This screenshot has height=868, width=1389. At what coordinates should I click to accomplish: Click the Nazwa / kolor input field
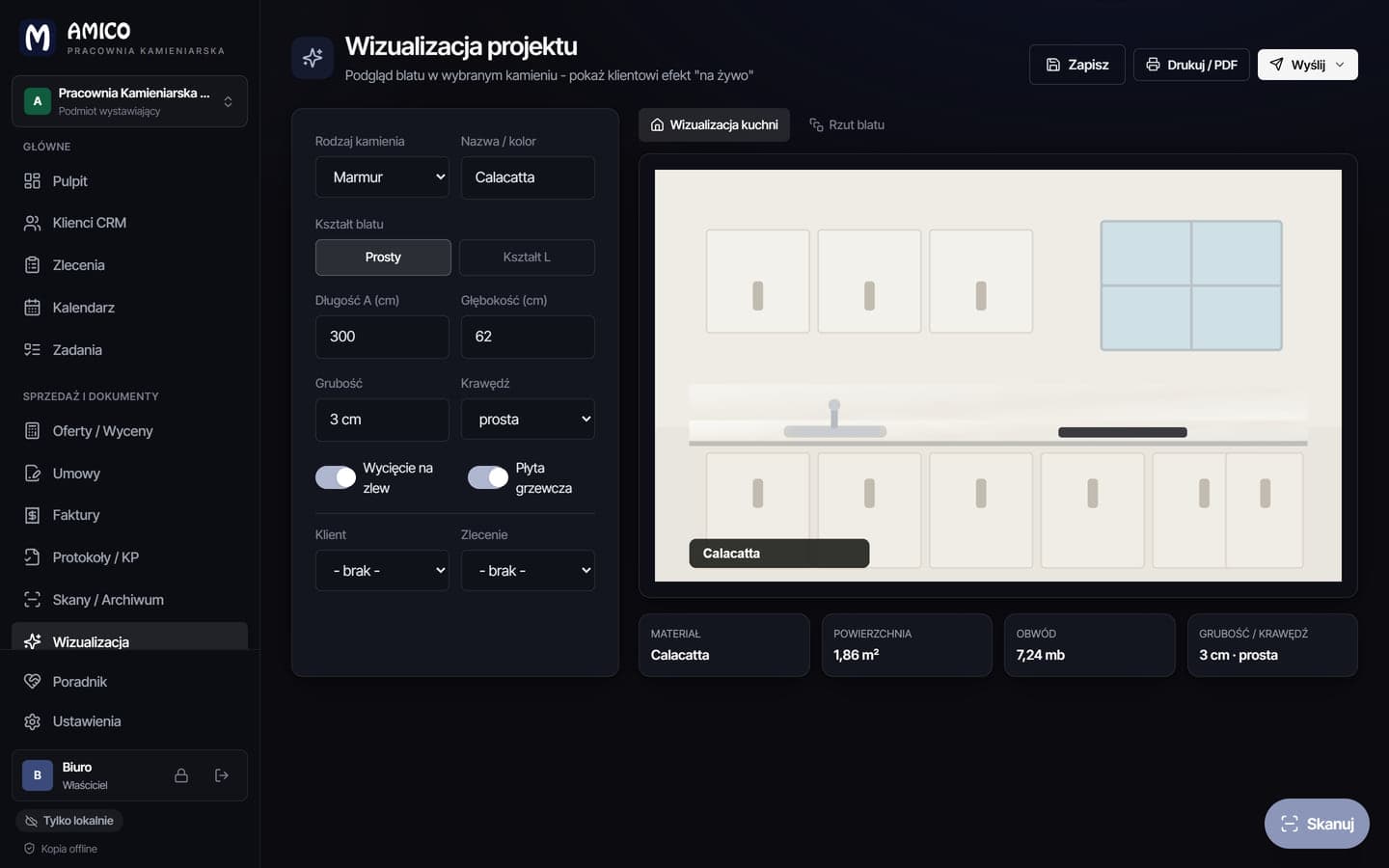pos(528,177)
